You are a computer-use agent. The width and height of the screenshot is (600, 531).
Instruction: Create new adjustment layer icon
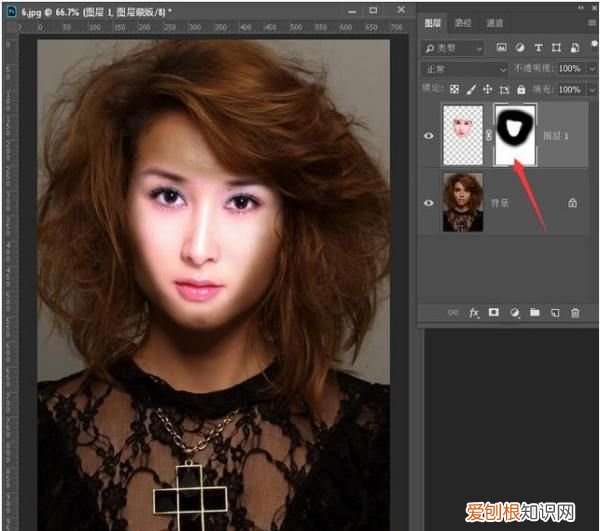click(x=515, y=313)
